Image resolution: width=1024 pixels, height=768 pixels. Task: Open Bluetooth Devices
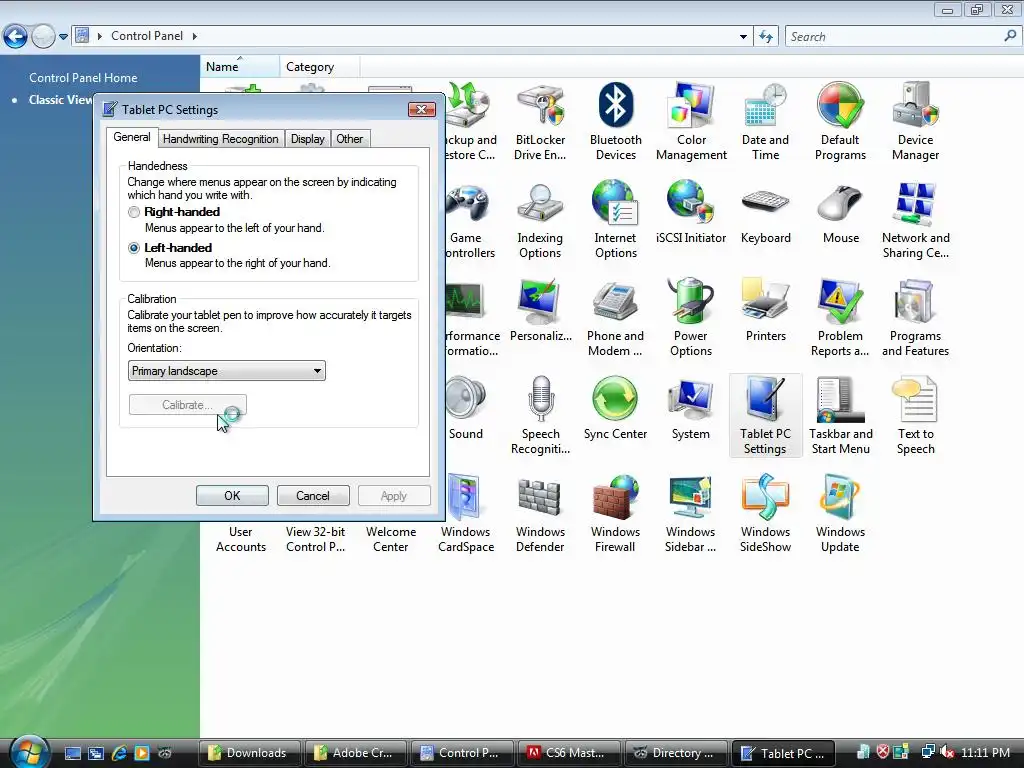tap(615, 121)
